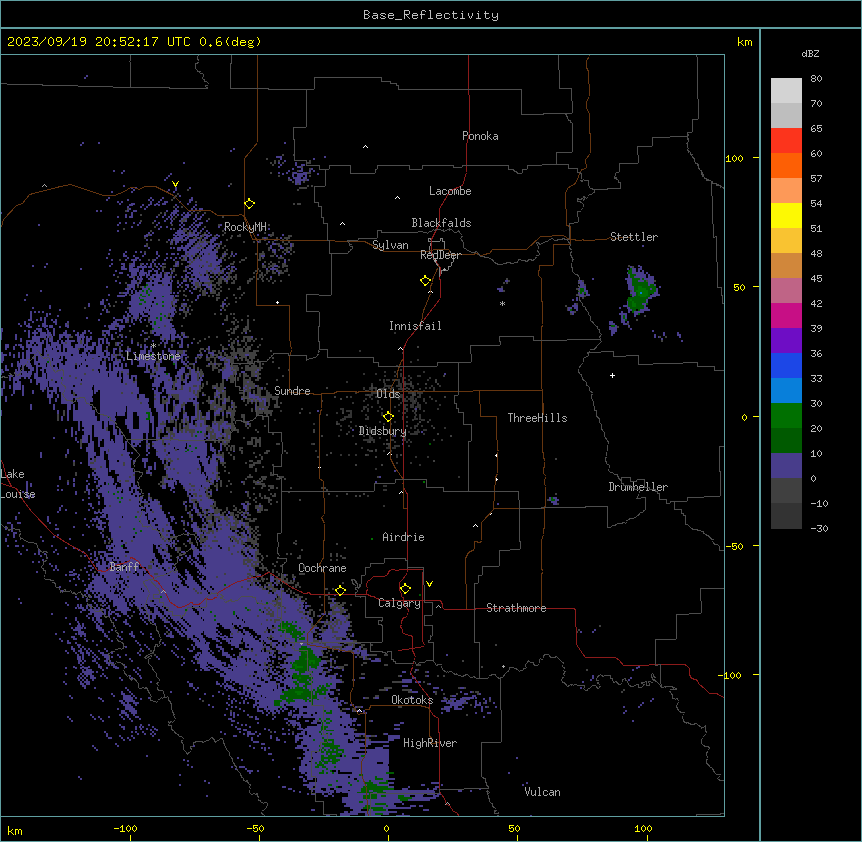
Task: Click the Cochrane label
Action: coord(322,568)
